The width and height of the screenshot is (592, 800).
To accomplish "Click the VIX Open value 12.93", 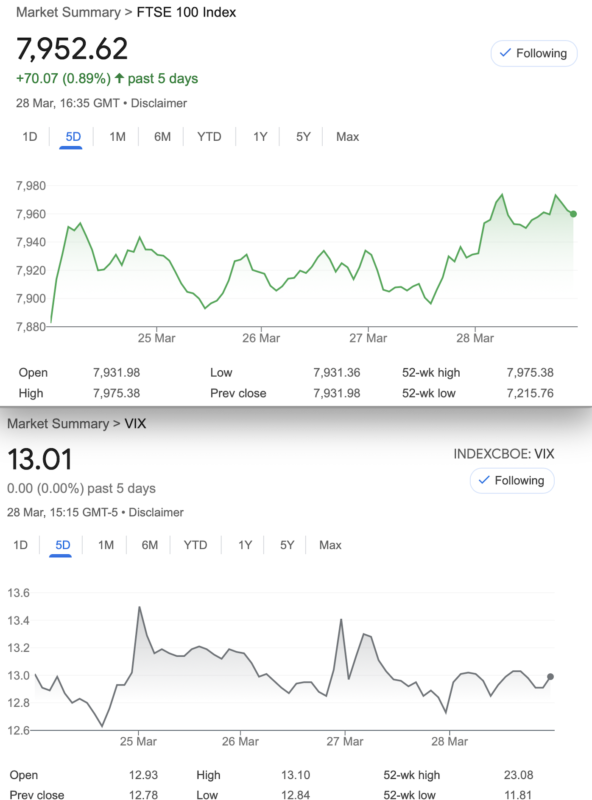I will pyautogui.click(x=143, y=775).
